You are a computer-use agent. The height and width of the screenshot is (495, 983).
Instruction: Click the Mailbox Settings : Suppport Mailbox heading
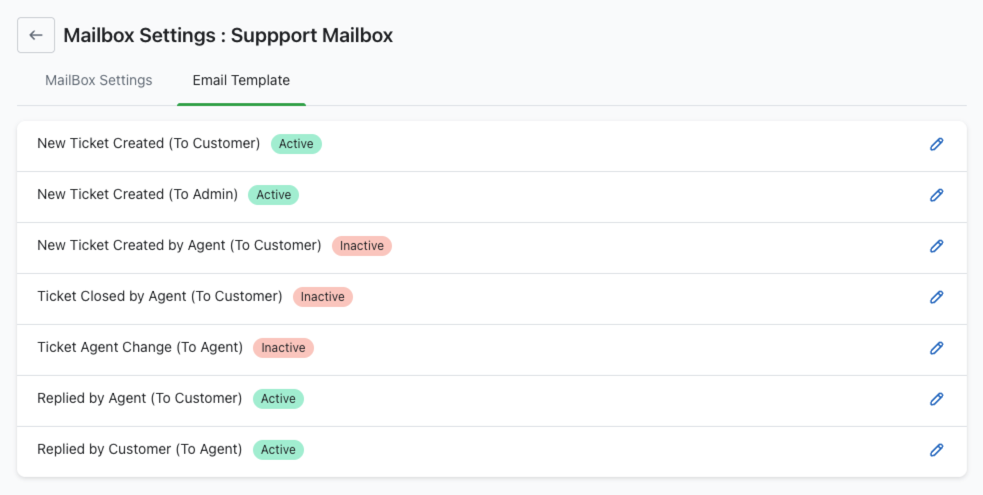click(x=228, y=35)
